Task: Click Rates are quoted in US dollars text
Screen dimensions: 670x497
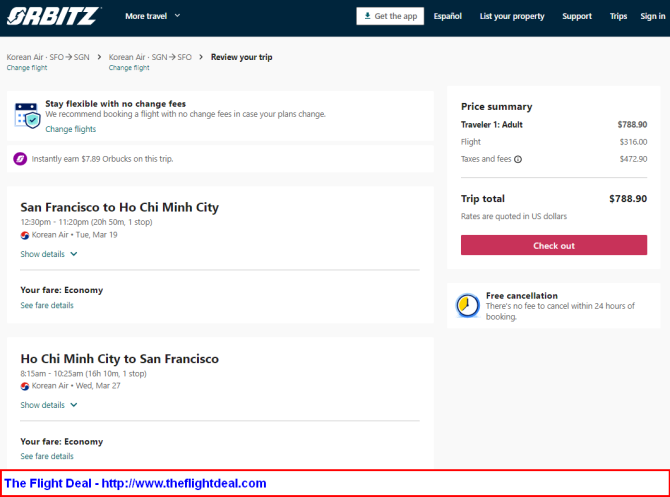Action: (x=514, y=216)
